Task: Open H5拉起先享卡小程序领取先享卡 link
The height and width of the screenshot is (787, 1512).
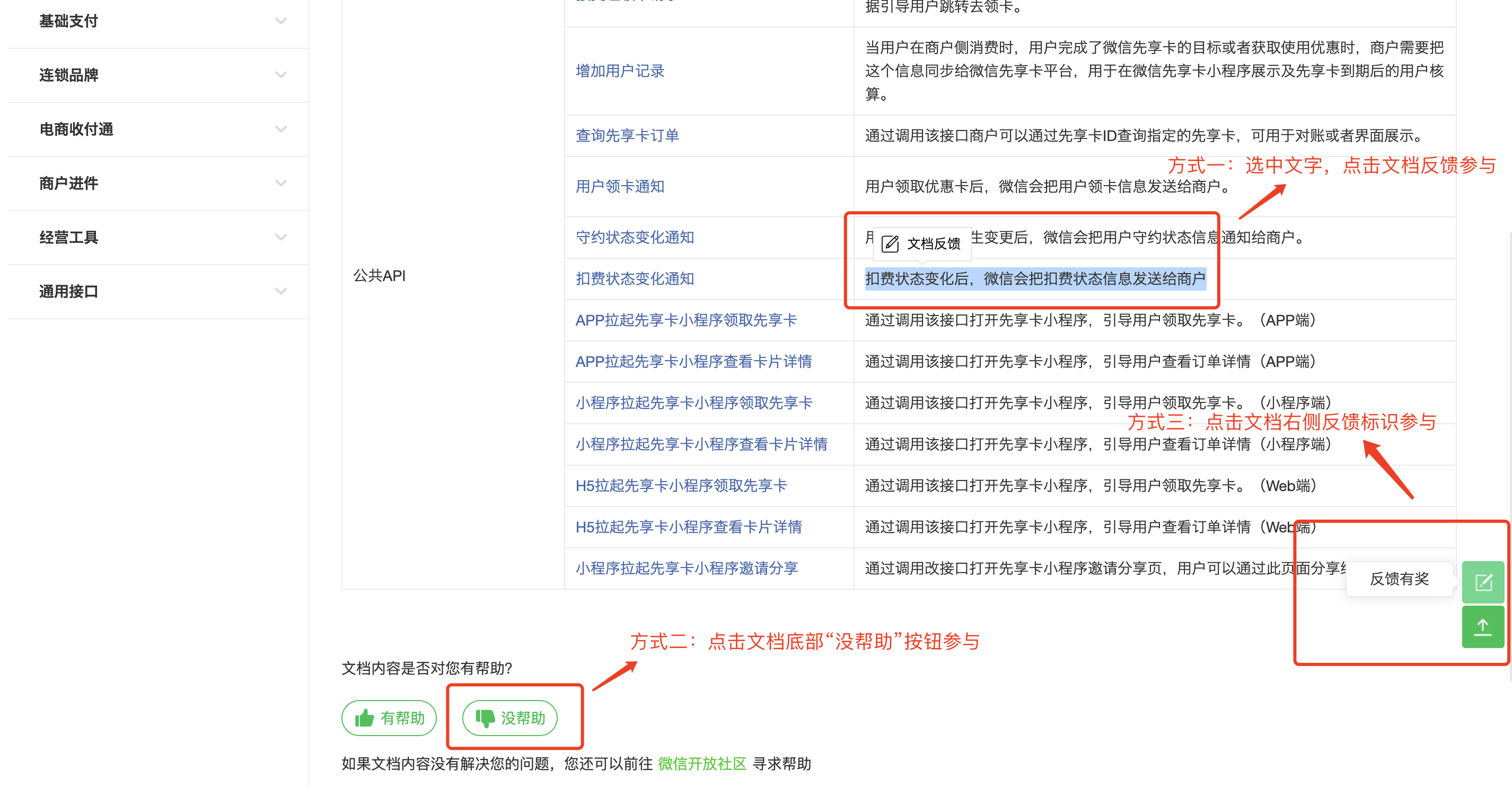Action: click(x=681, y=486)
